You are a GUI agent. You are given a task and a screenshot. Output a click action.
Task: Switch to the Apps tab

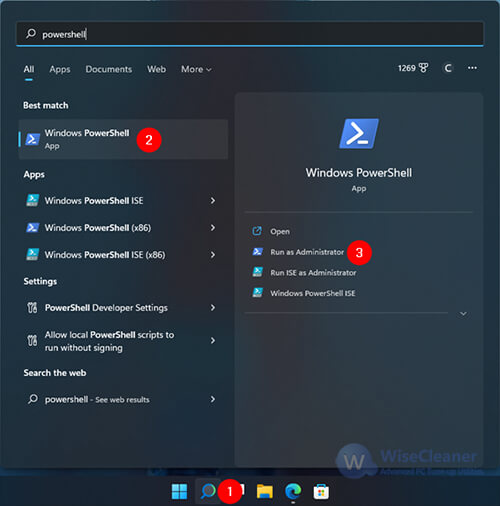[60, 69]
